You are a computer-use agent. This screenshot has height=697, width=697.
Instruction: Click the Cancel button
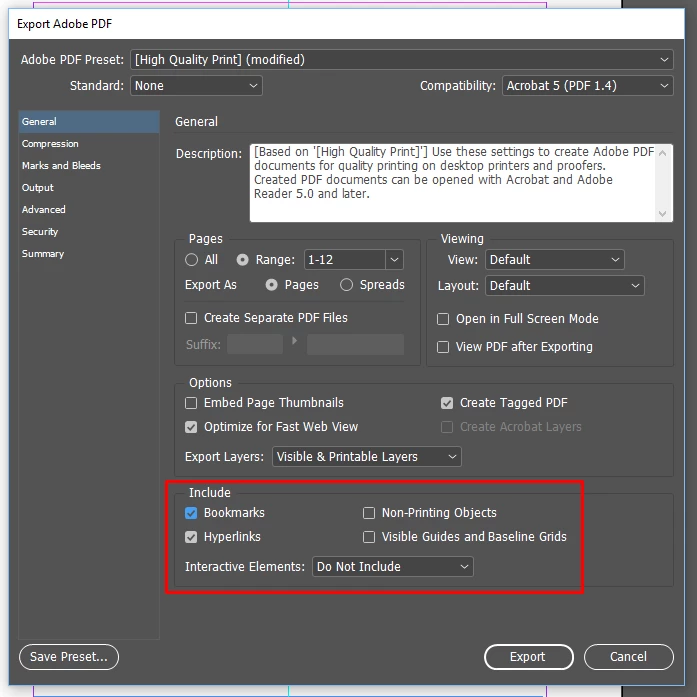[629, 657]
